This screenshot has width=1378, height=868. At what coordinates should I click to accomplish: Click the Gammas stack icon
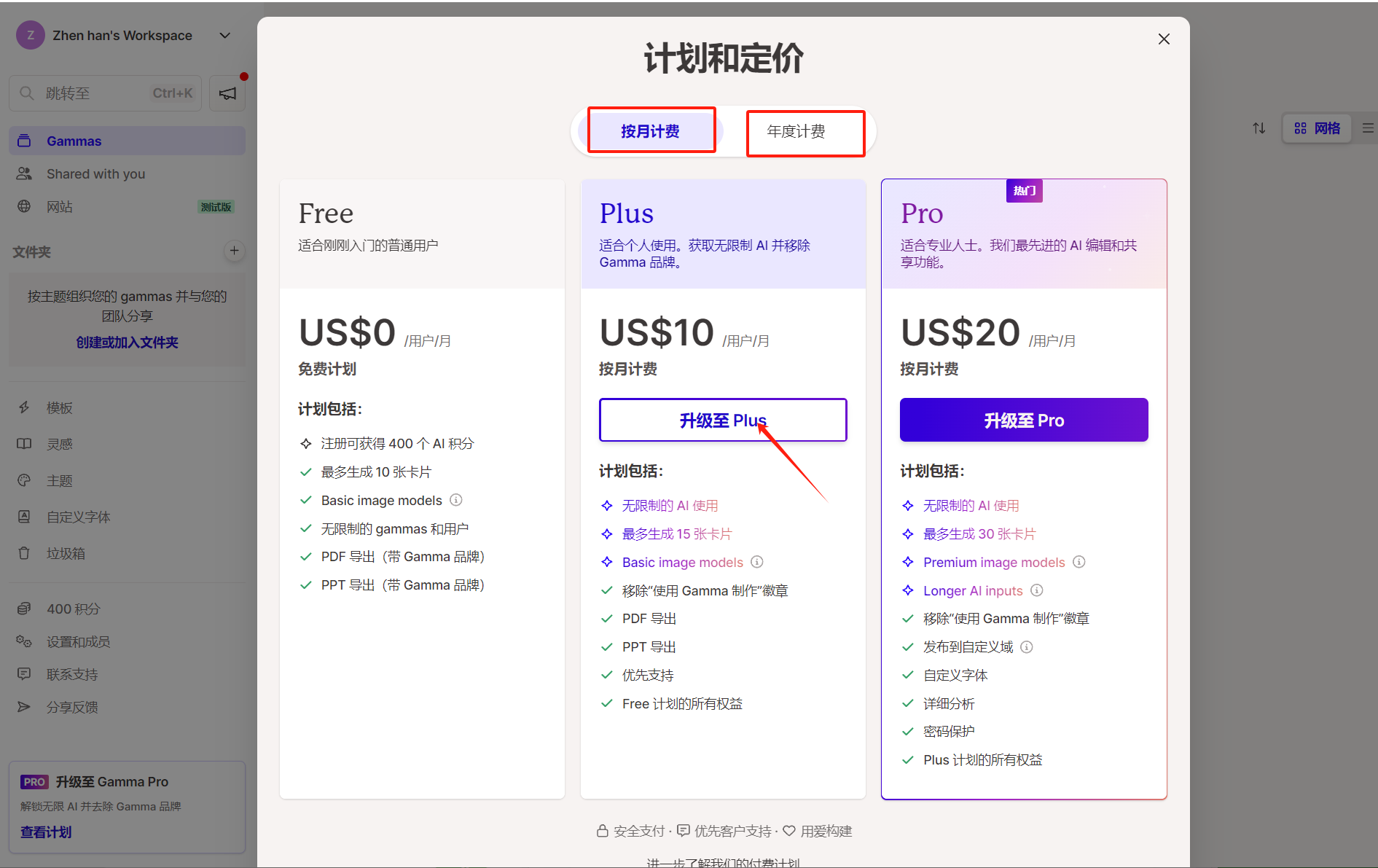click(x=24, y=141)
